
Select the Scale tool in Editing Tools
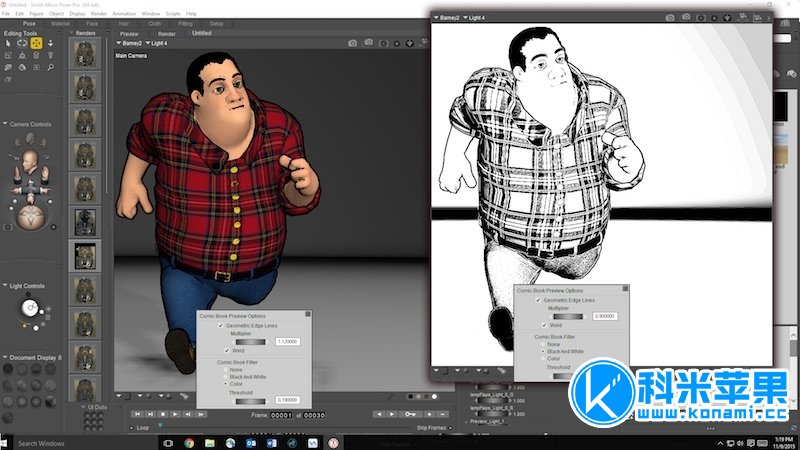click(x=8, y=55)
